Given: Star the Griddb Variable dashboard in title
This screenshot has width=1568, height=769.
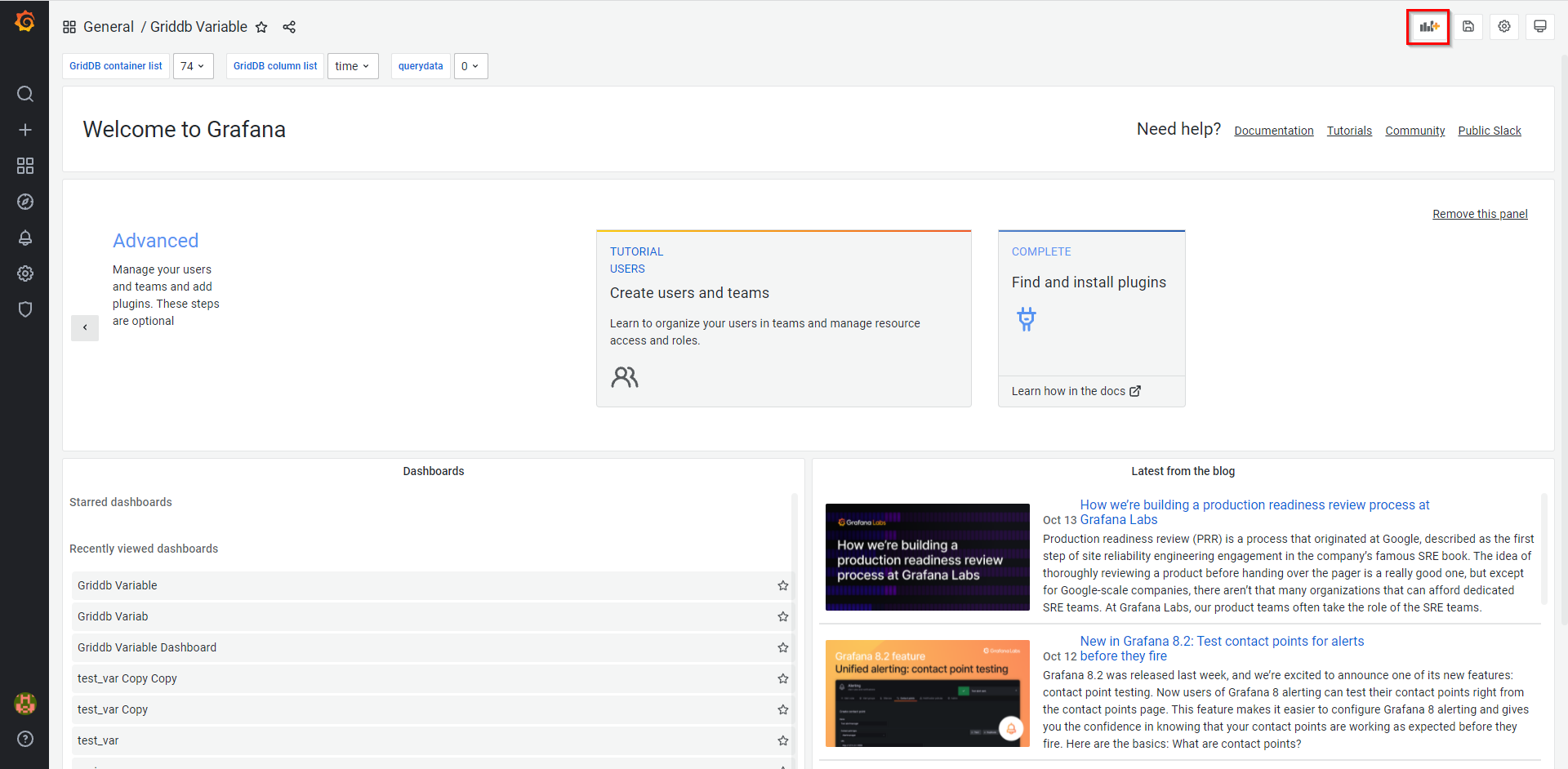Looking at the screenshot, I should point(261,27).
